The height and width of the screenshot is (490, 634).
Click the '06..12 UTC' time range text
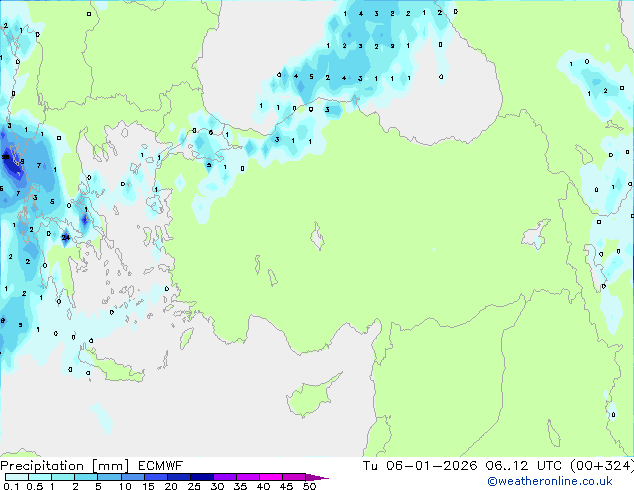point(523,466)
